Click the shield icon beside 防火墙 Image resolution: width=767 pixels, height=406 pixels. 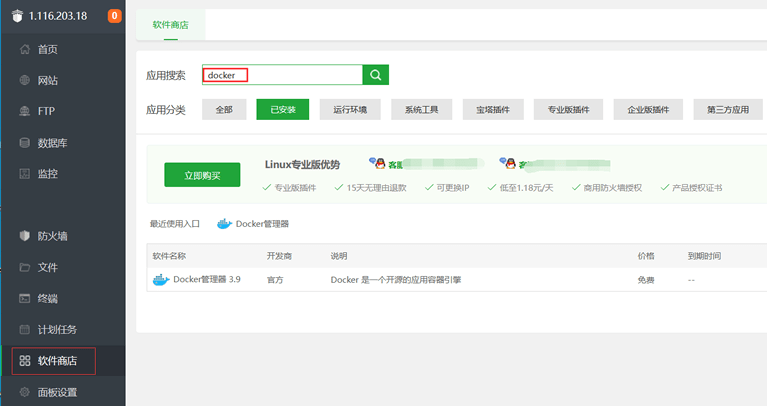(24, 236)
